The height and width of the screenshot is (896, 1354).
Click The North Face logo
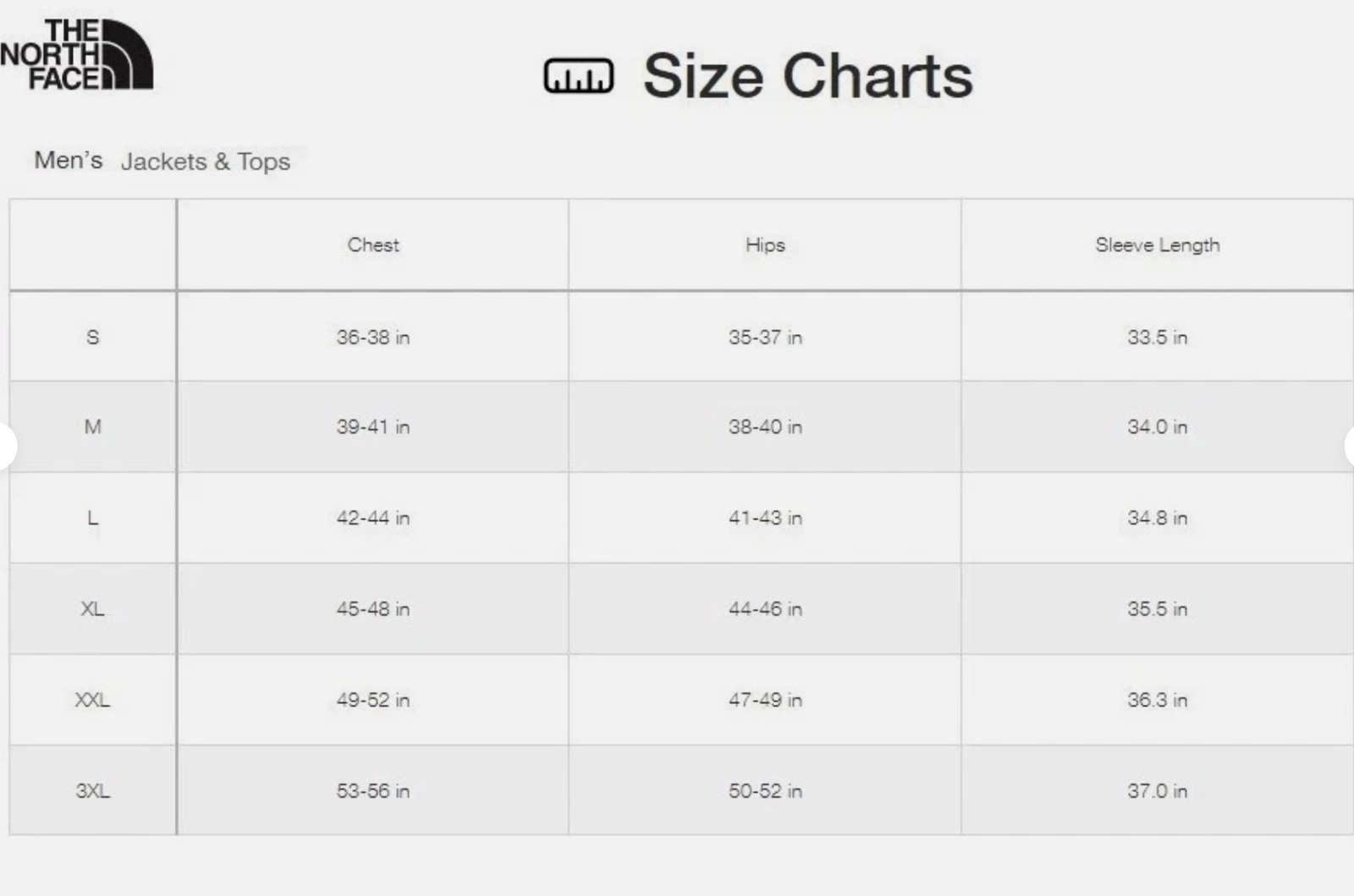[x=77, y=55]
